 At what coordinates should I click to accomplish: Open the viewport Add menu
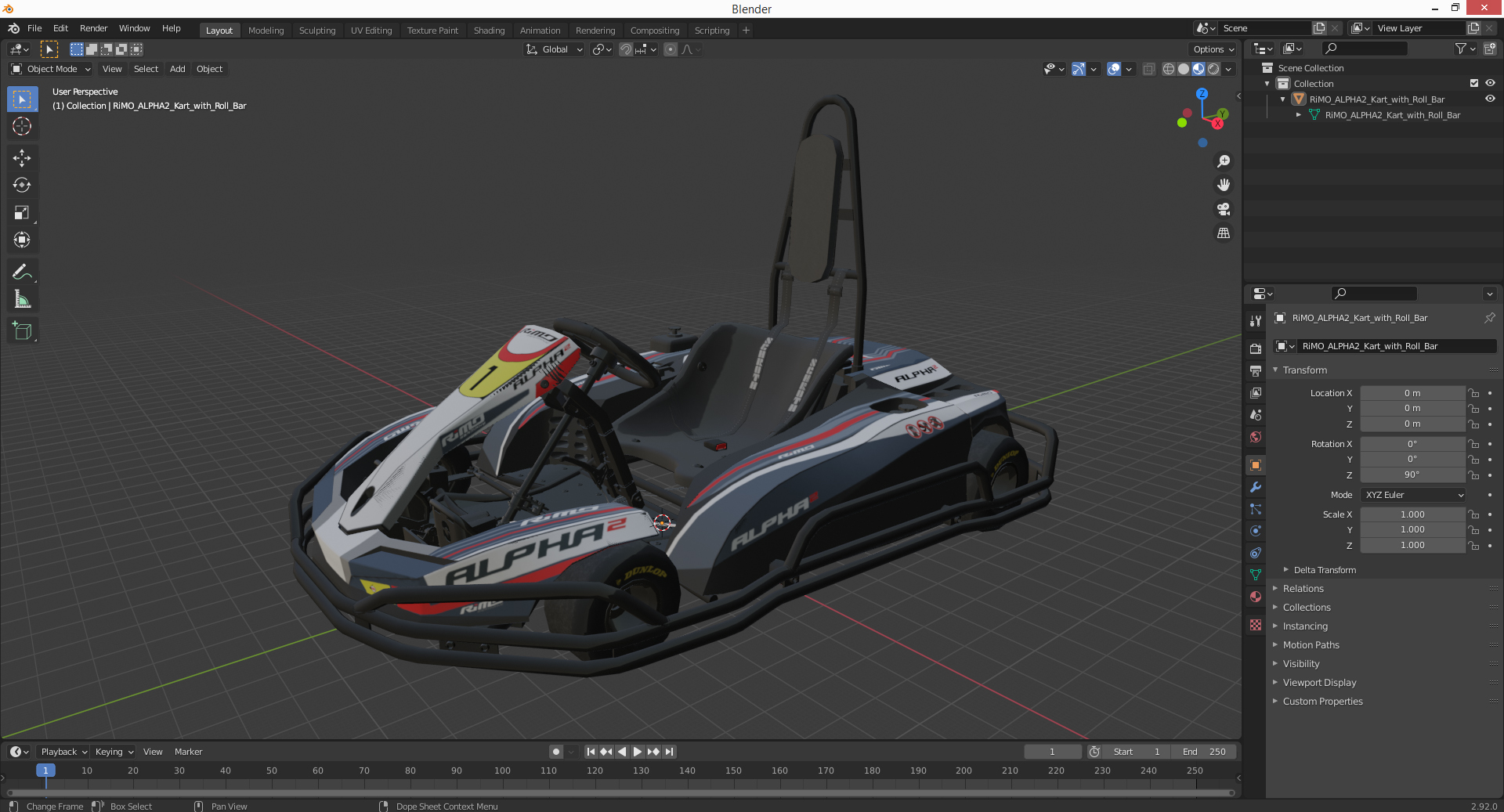point(178,69)
